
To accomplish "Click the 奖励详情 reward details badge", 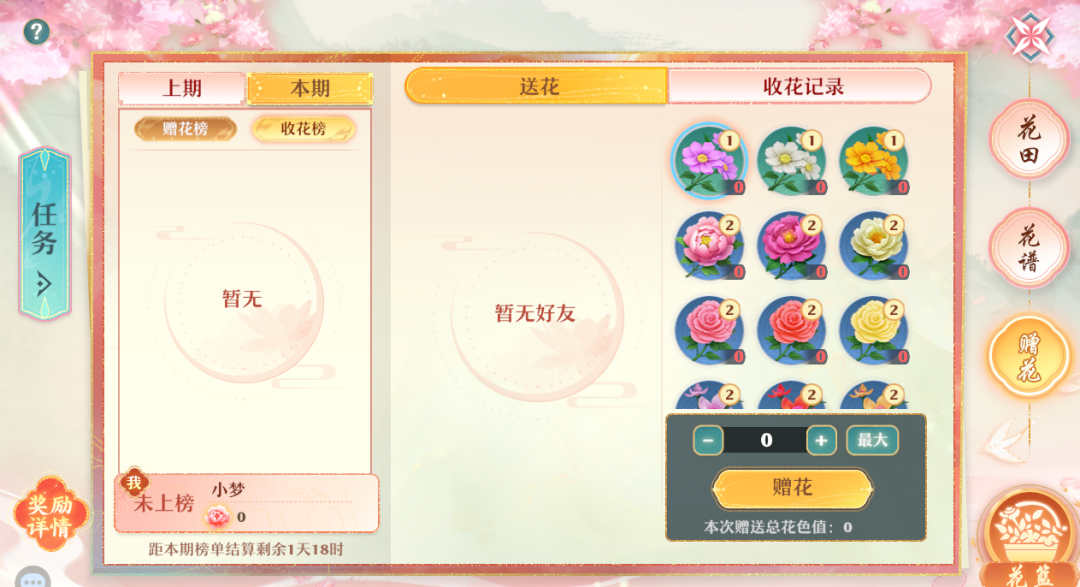I will [x=50, y=515].
